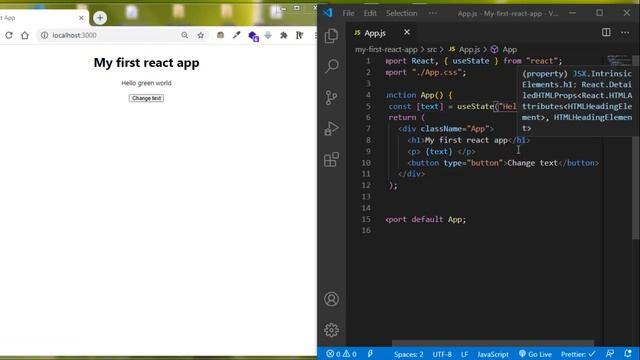Click Prettier status bar item

[578, 354]
